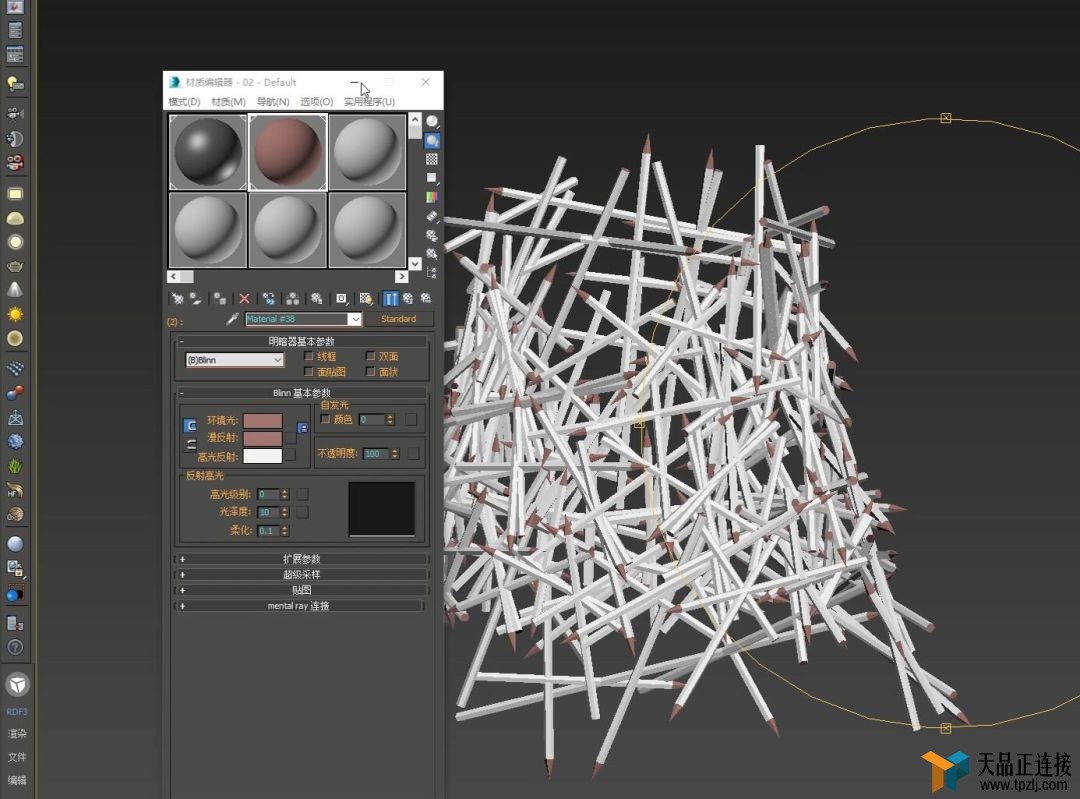1080x799 pixels.
Task: Click the red X Reset Map icon
Action: pyautogui.click(x=245, y=299)
